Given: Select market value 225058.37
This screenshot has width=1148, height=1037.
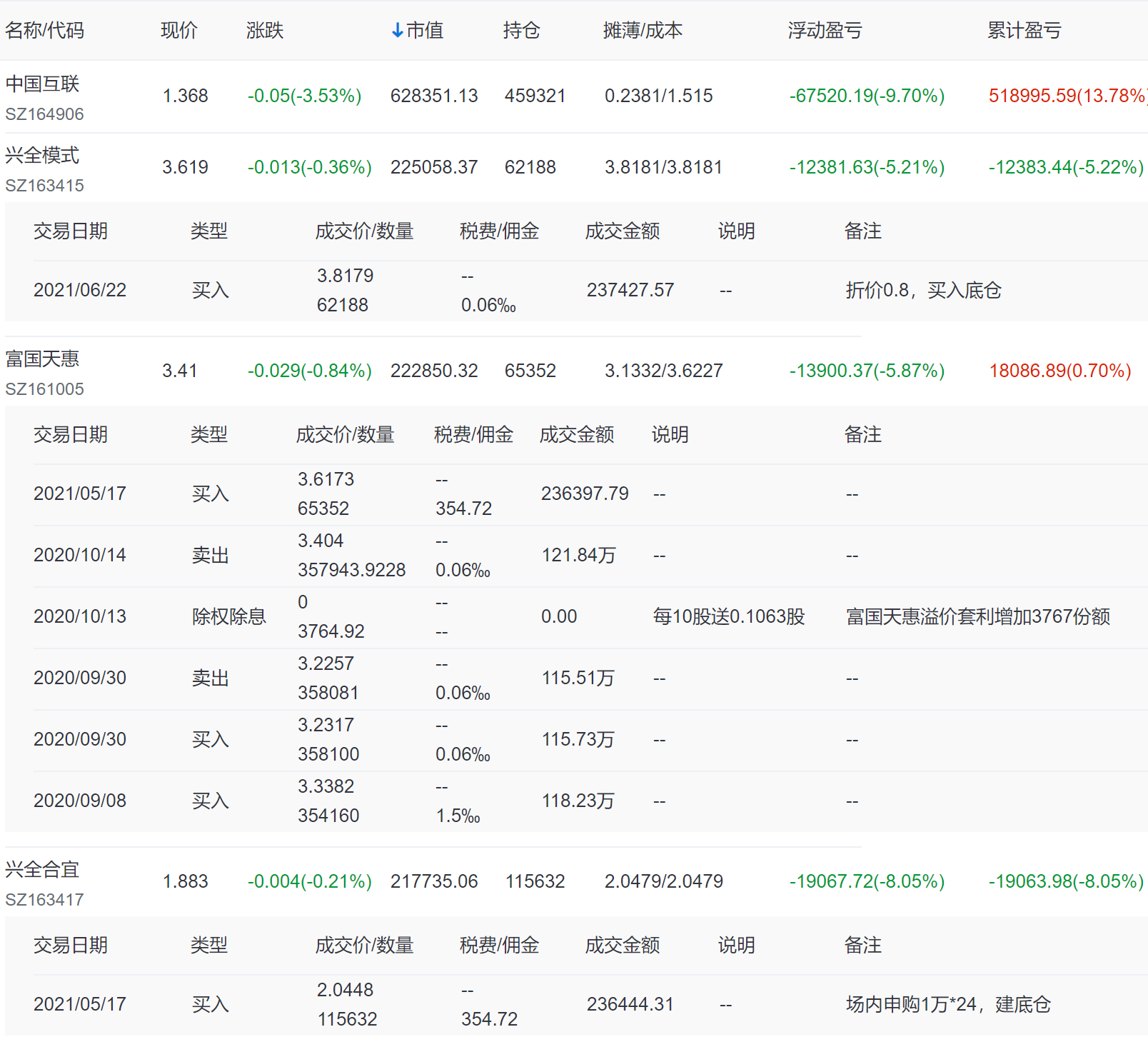Looking at the screenshot, I should point(434,167).
